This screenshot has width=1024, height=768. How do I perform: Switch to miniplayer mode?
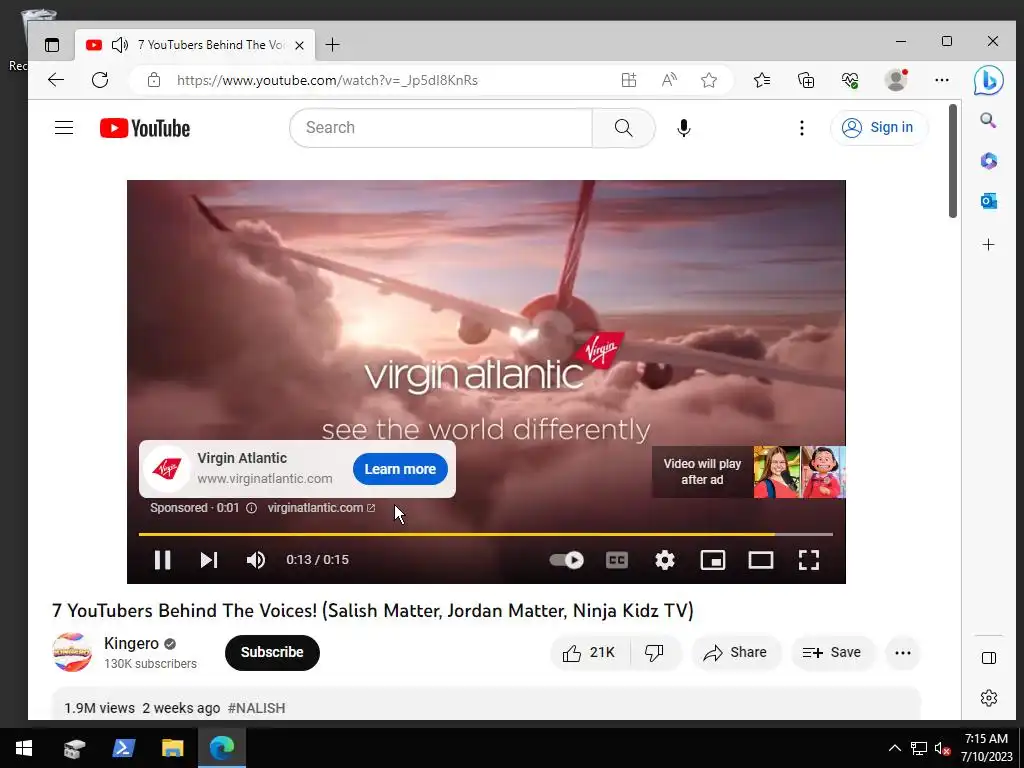coord(712,560)
